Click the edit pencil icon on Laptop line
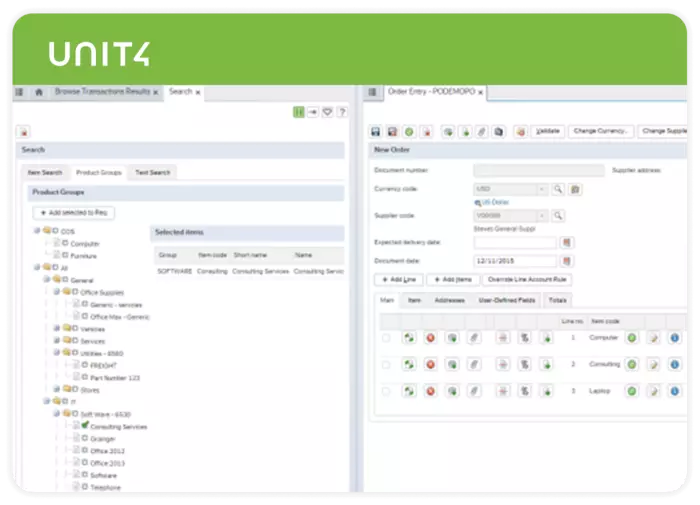The height and width of the screenshot is (505, 700). (654, 392)
